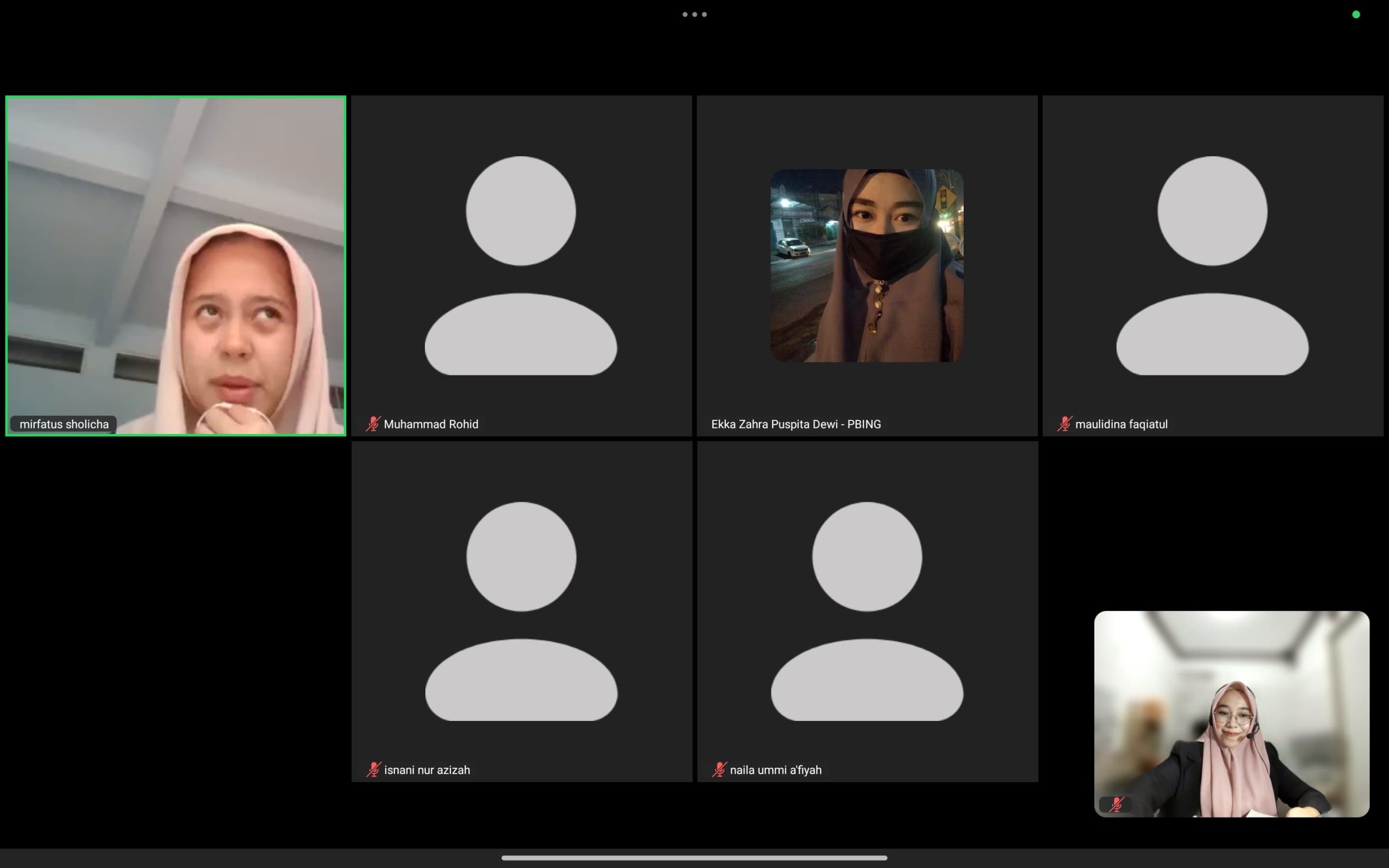Select mirfatus sholicha's video tile
Viewport: 1389px width, 868px height.
coord(176,266)
